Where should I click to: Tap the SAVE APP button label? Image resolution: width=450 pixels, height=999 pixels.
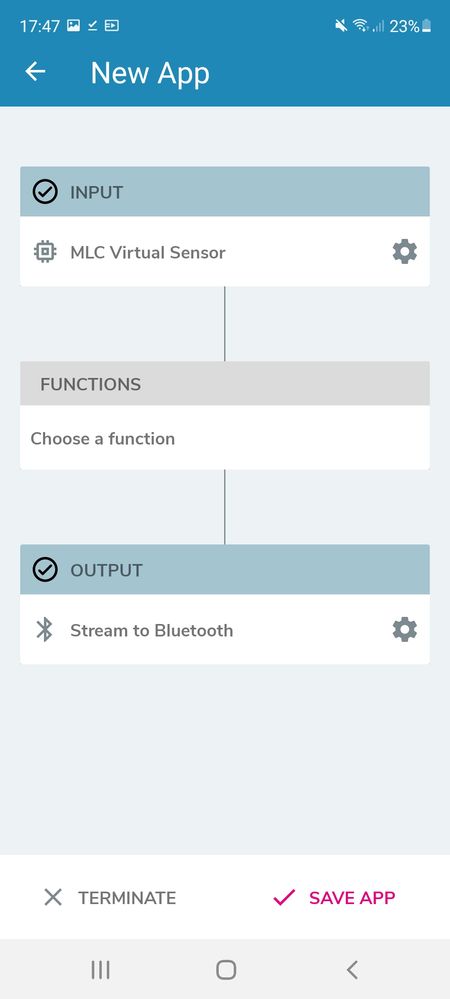(352, 898)
